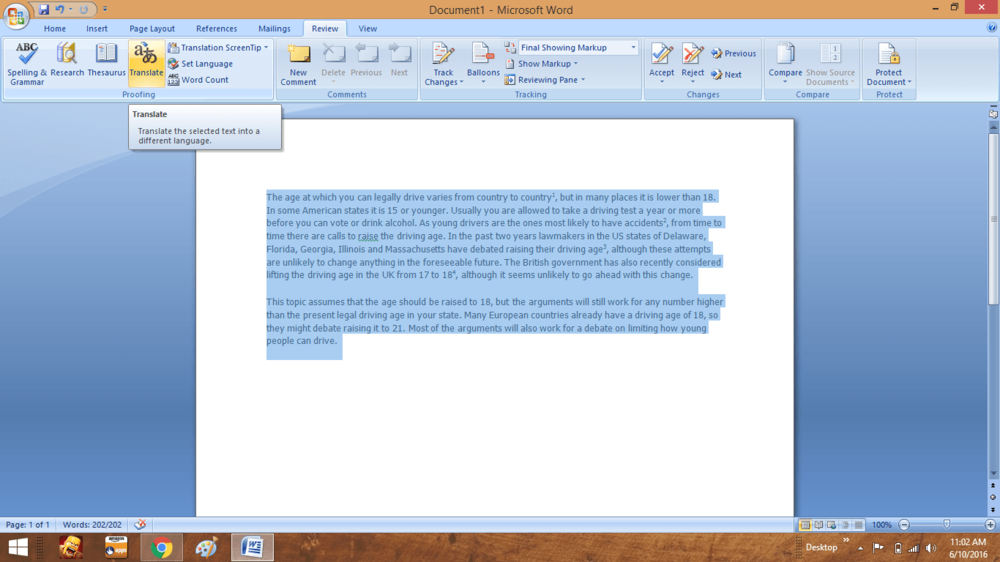Click the Translate button
Viewport: 1000px width, 562px height.
coord(146,61)
